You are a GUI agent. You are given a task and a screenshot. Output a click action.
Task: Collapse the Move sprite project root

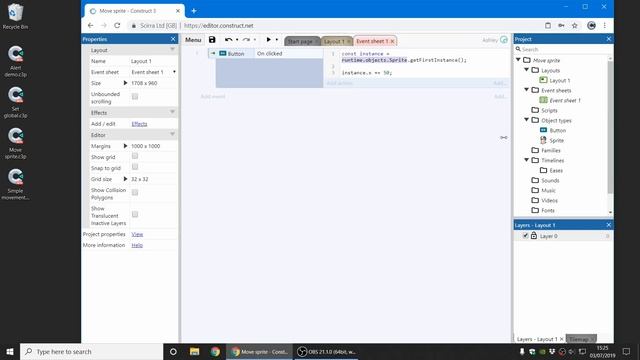click(x=518, y=60)
